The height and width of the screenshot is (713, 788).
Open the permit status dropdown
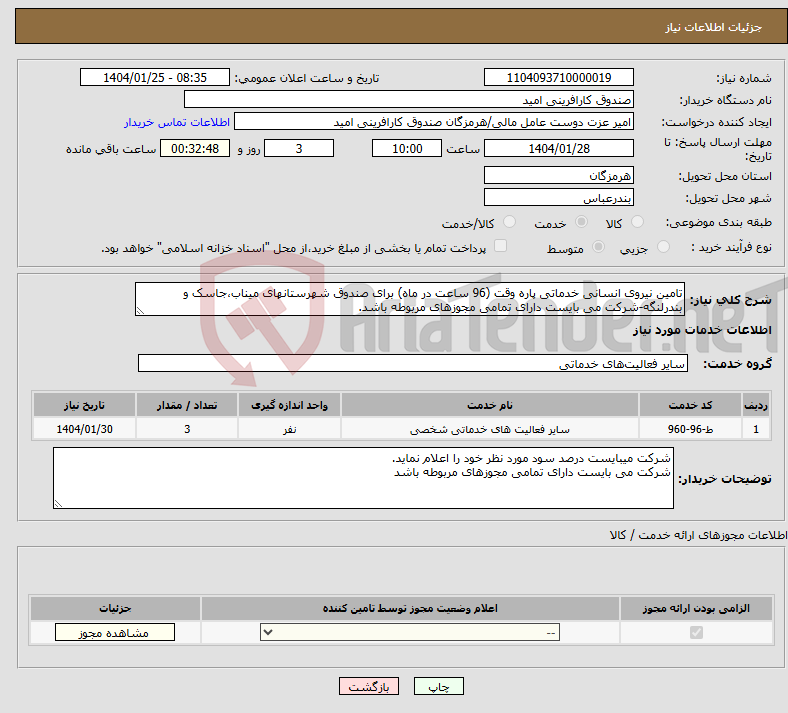410,632
